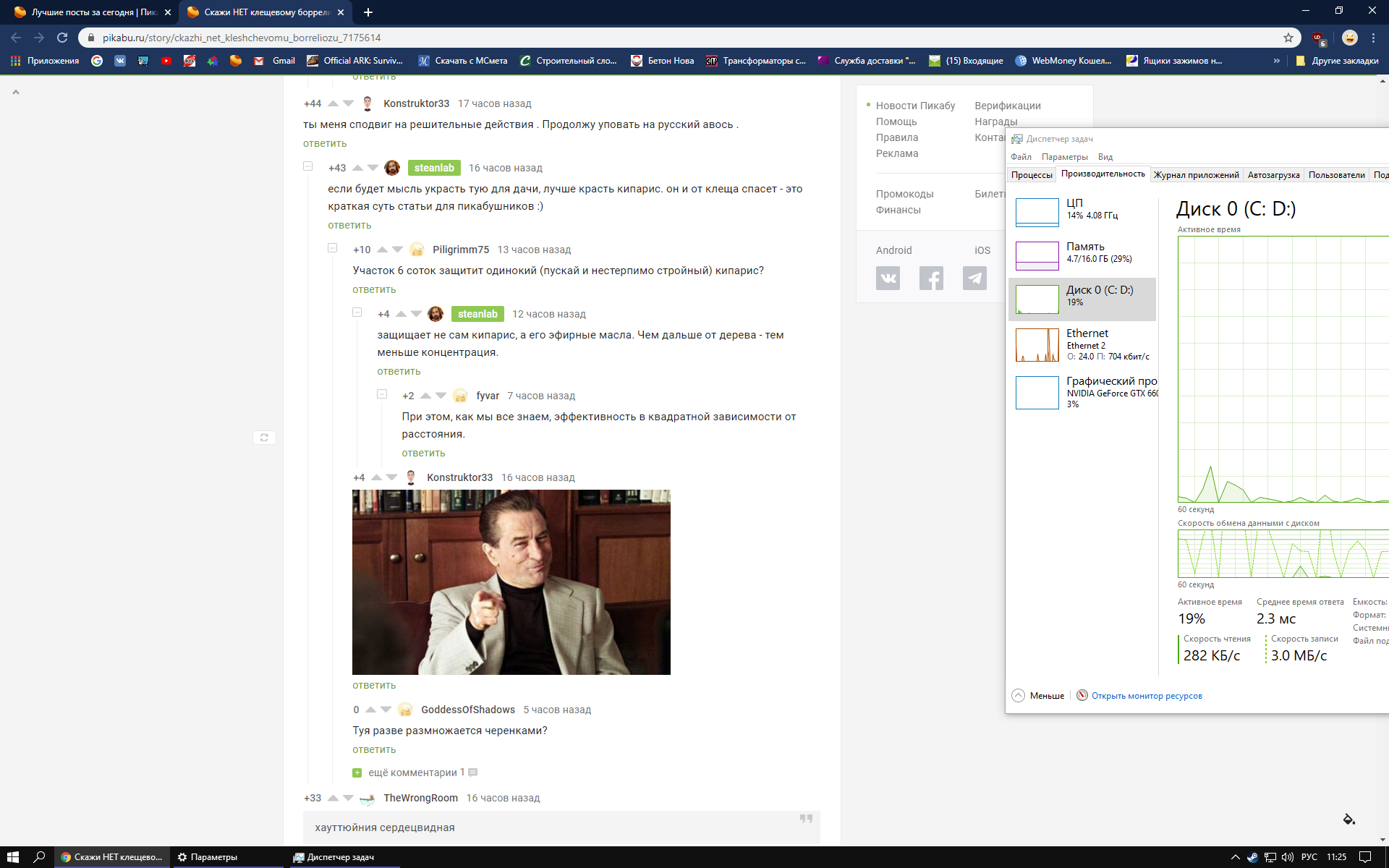Go back in browser history
The height and width of the screenshot is (868, 1389).
(16, 38)
